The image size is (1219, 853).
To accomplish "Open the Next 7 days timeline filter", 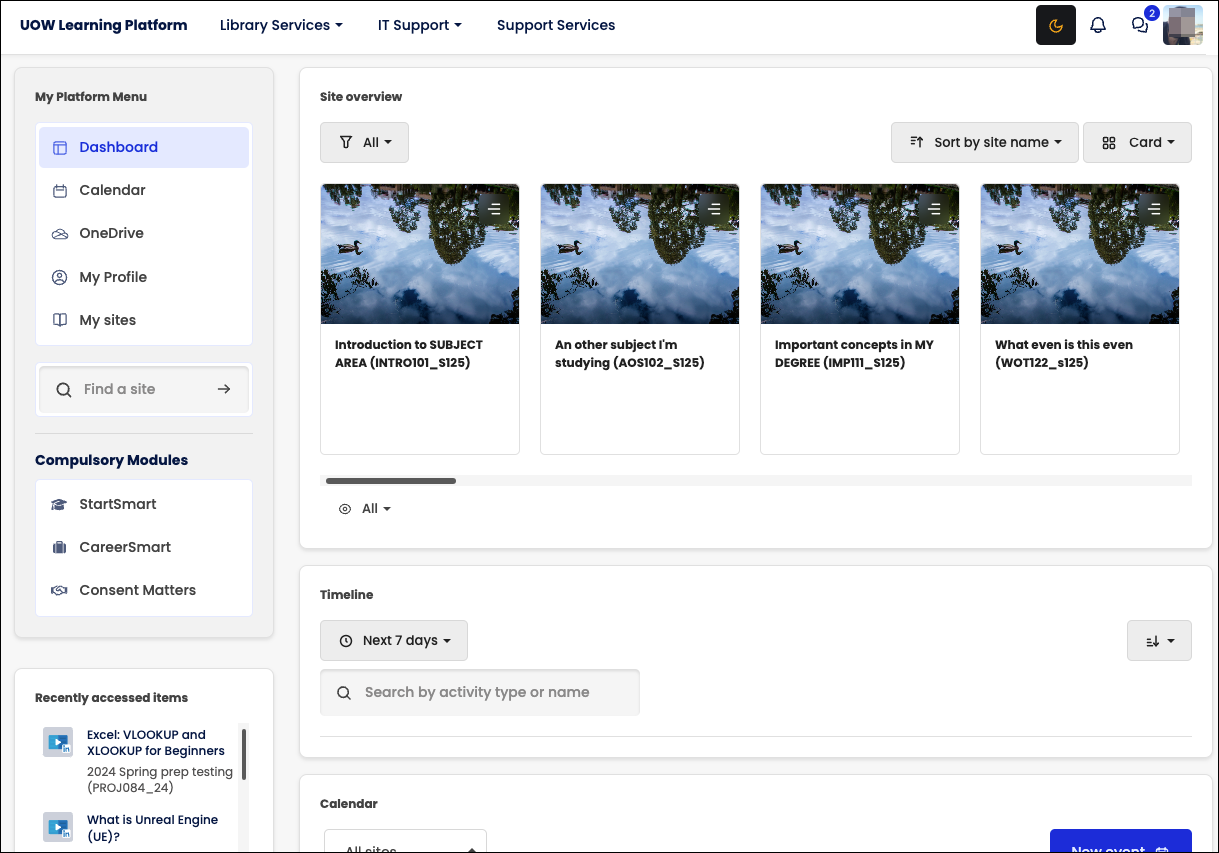I will coord(394,640).
